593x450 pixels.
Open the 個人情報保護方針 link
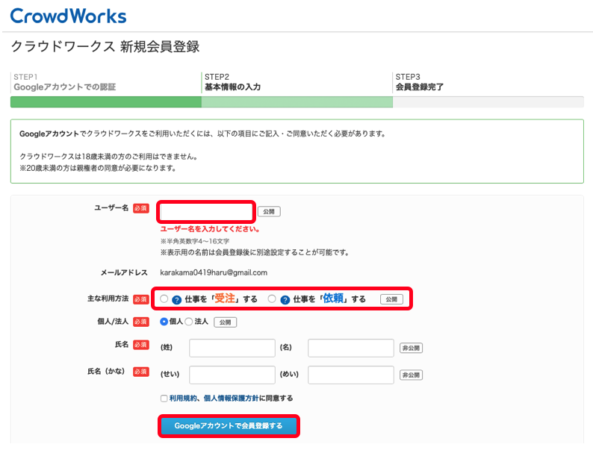tap(231, 398)
